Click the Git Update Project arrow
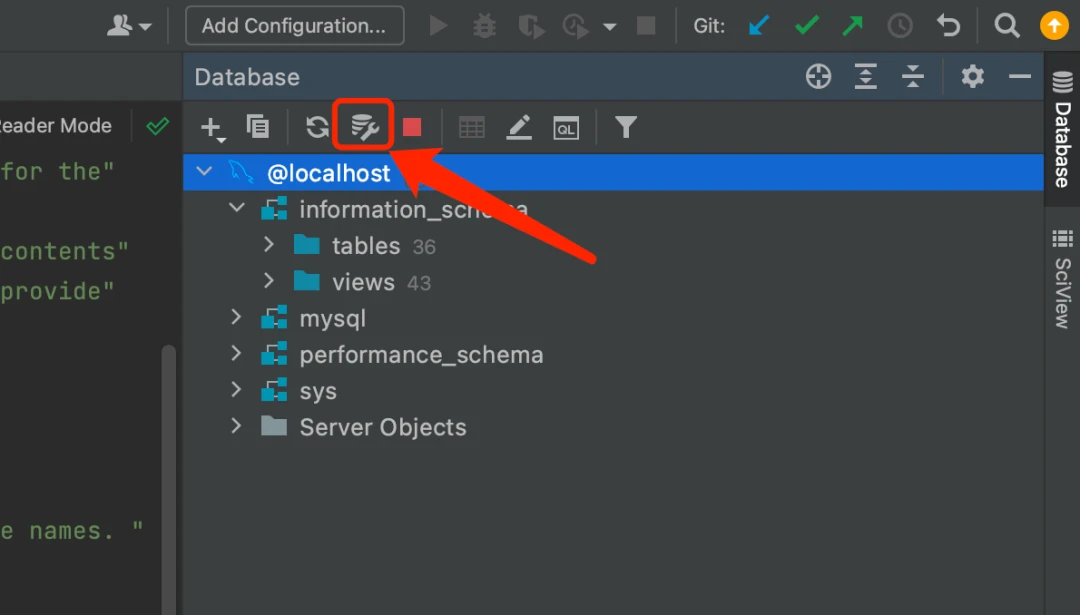Screen dimensions: 1080x615 tap(760, 26)
